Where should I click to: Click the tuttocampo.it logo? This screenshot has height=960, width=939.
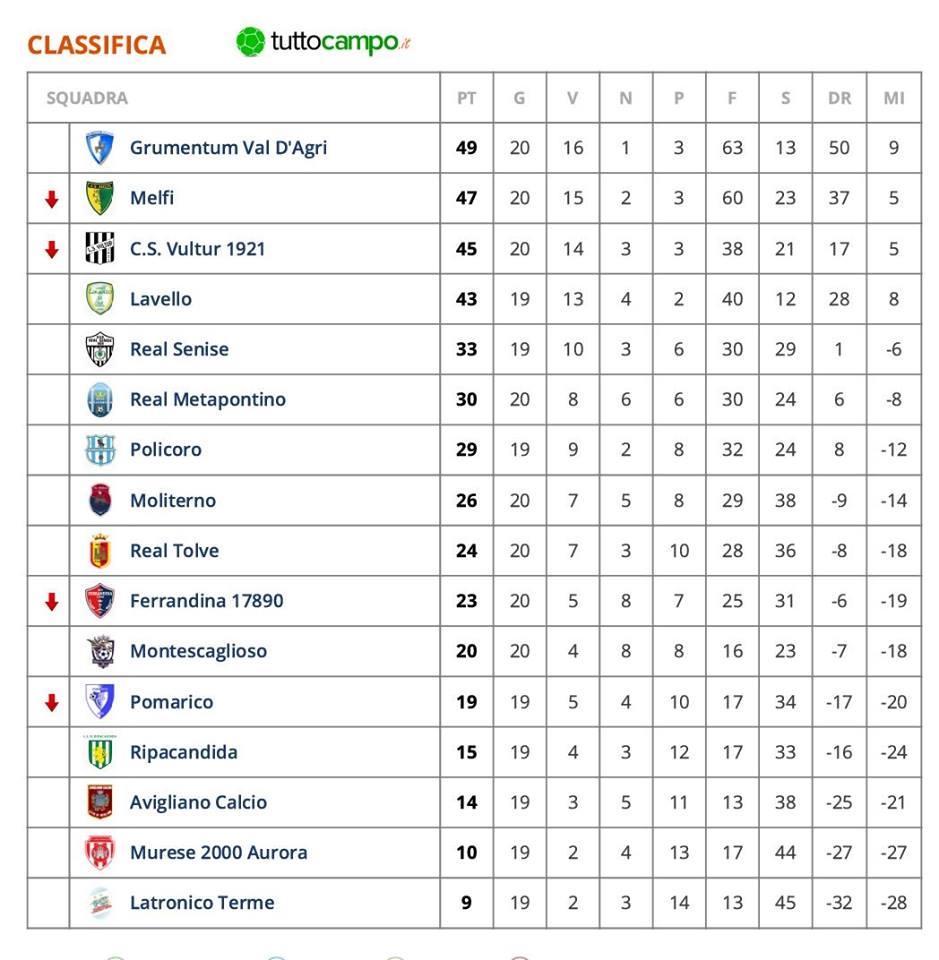[324, 42]
